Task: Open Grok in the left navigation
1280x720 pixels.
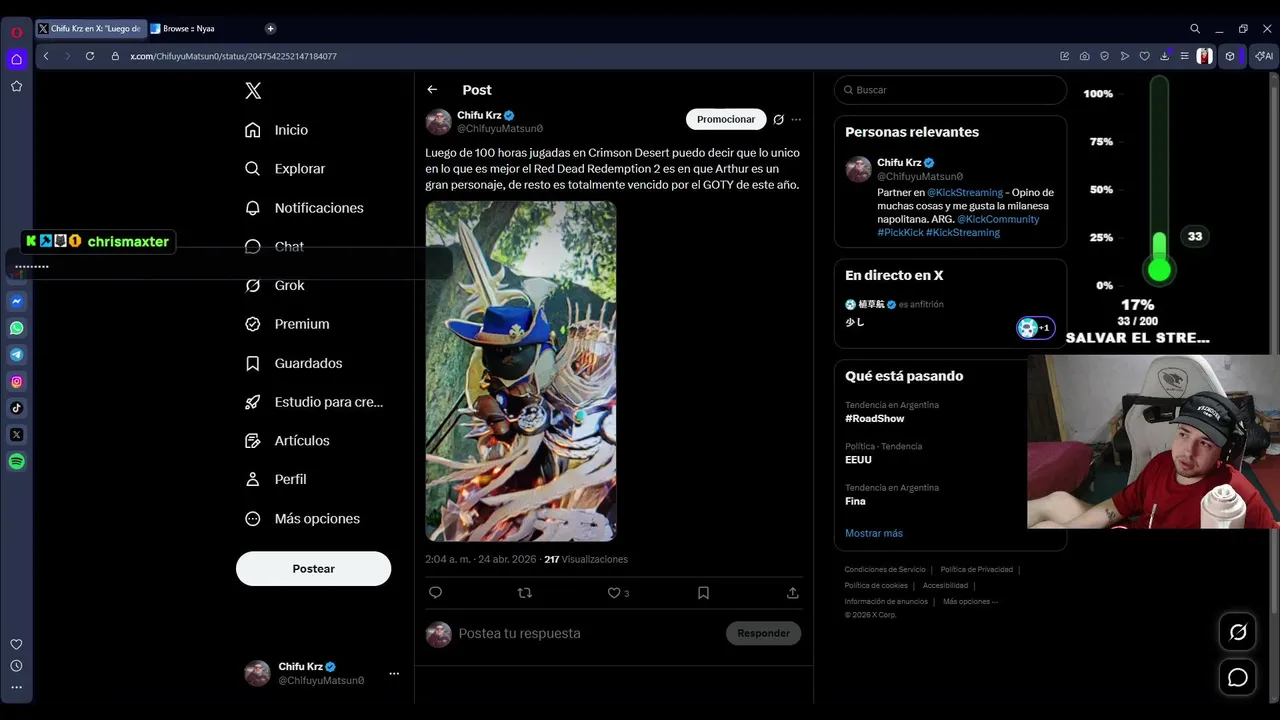Action: 275,285
